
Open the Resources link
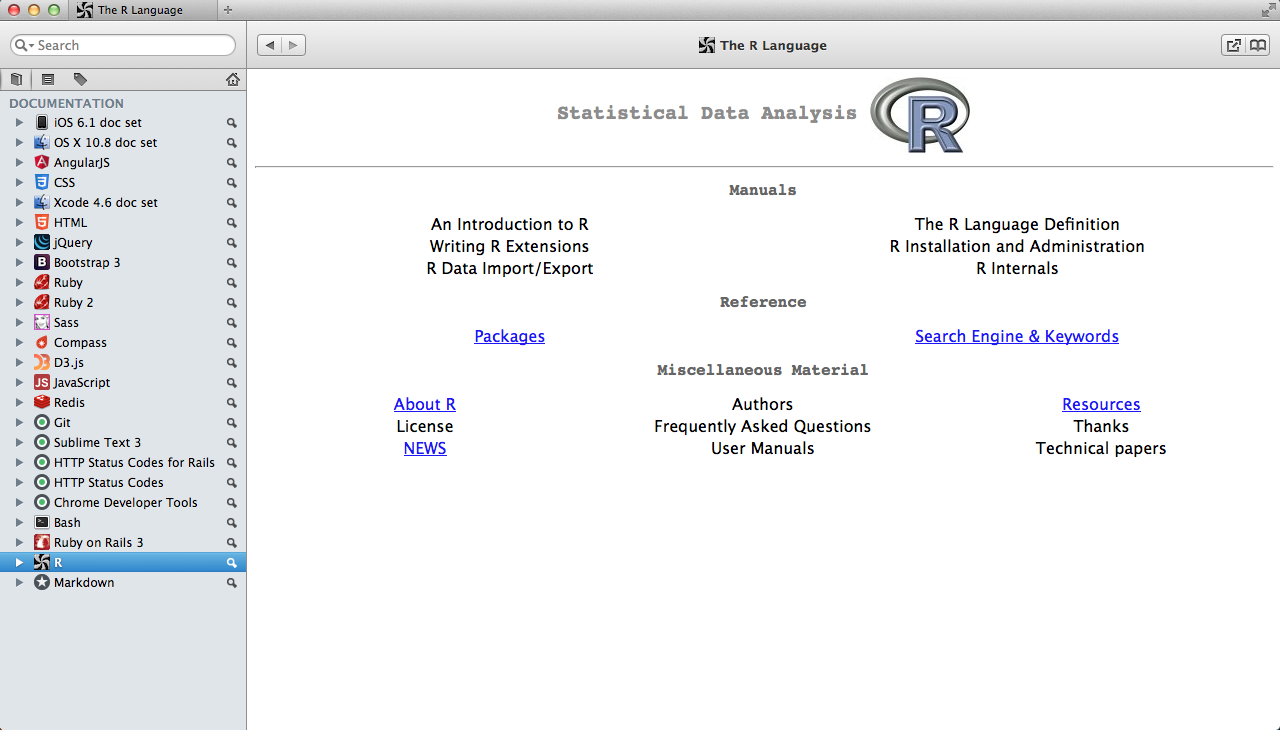pyautogui.click(x=1101, y=404)
